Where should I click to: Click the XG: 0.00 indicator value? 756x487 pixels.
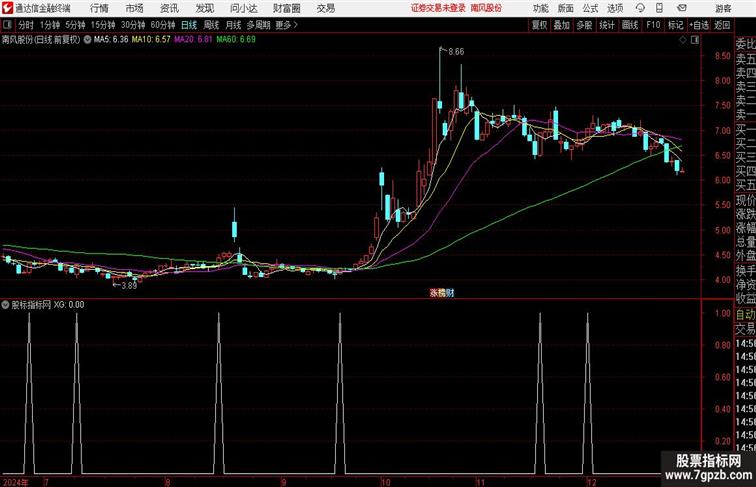[68, 305]
